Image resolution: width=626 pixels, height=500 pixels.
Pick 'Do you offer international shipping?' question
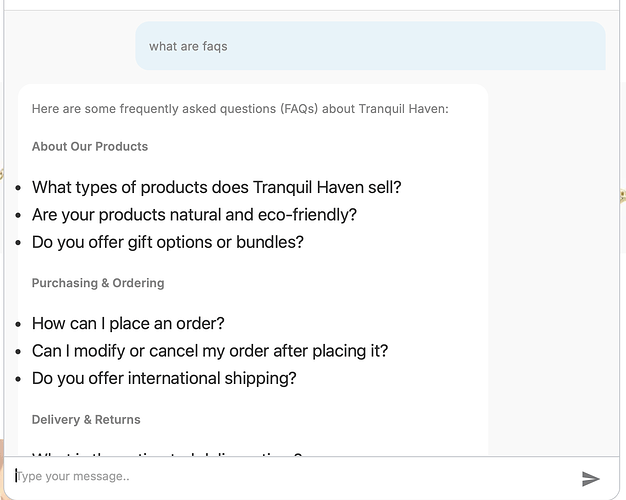(x=164, y=379)
